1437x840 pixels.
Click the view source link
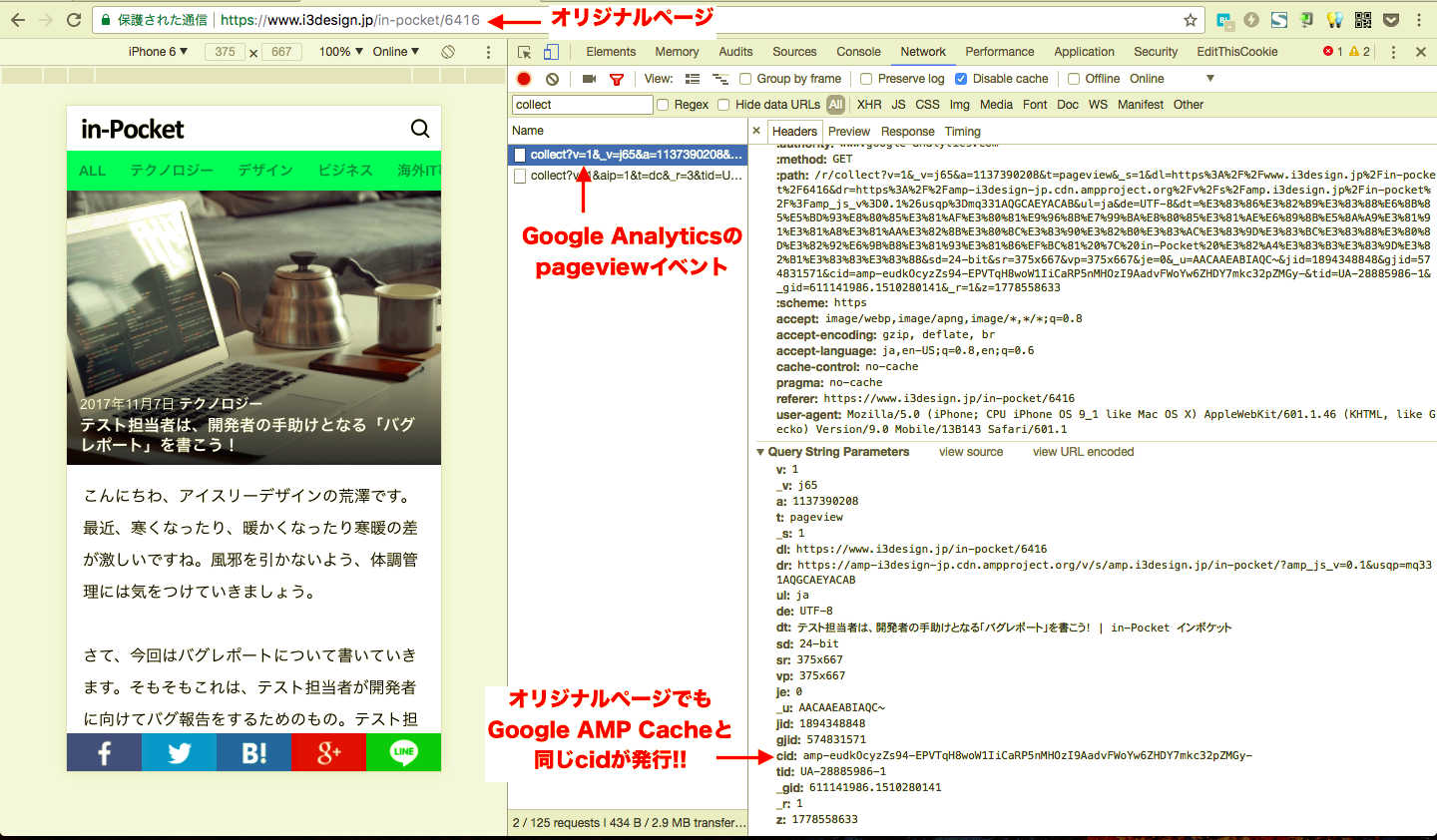pos(971,452)
